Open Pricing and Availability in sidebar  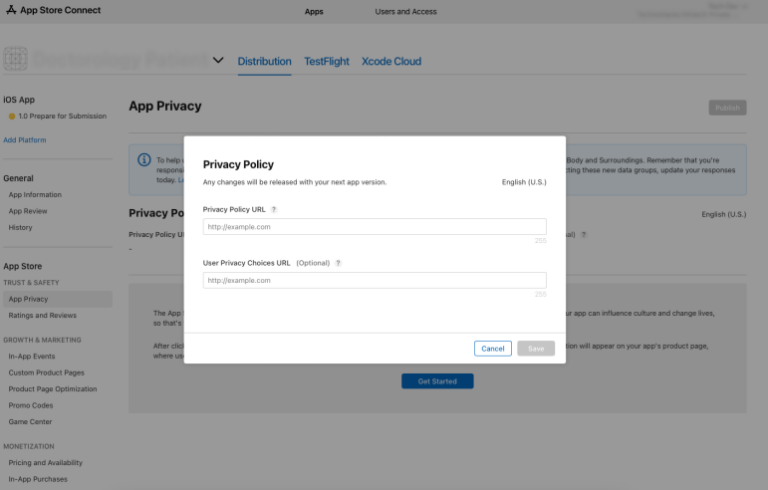(x=46, y=463)
